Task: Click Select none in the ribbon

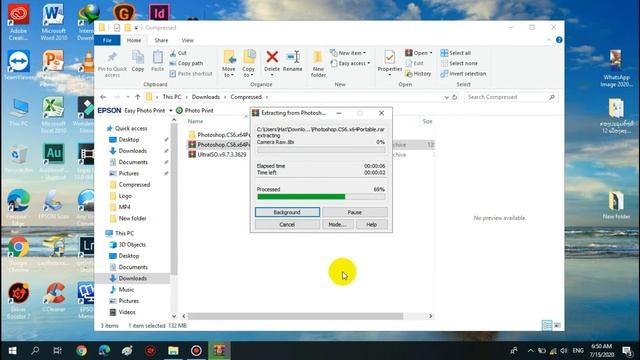Action: tap(459, 63)
